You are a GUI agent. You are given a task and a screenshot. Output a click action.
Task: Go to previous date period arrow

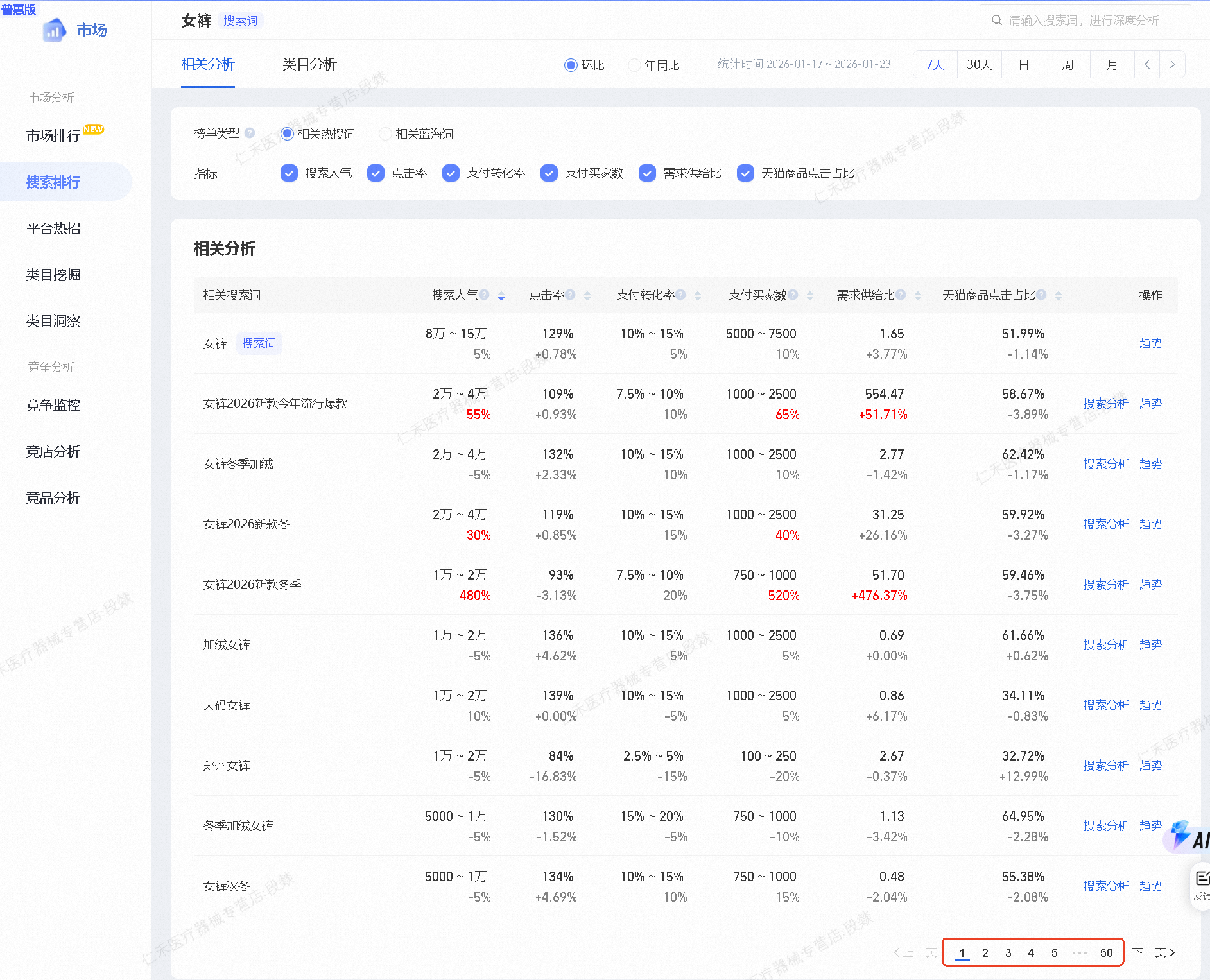click(x=1147, y=64)
